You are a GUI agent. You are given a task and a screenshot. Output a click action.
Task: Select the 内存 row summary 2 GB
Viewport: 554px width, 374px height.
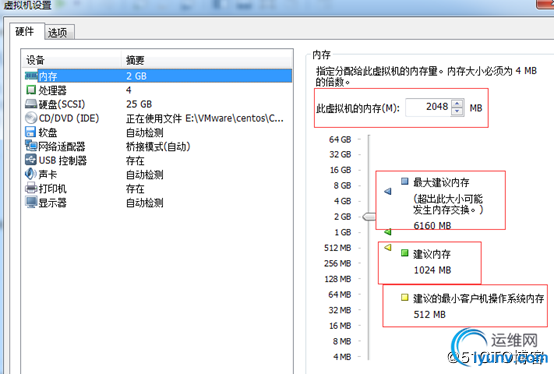136,76
